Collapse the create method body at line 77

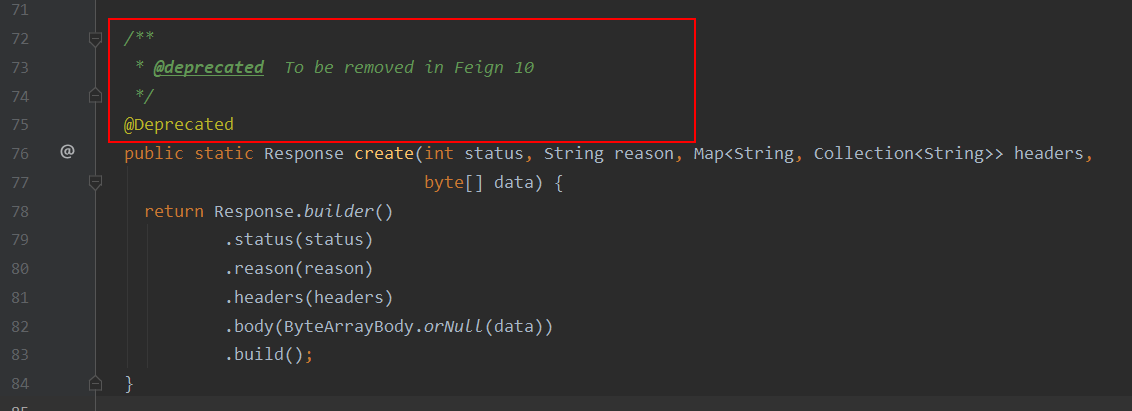click(x=95, y=183)
